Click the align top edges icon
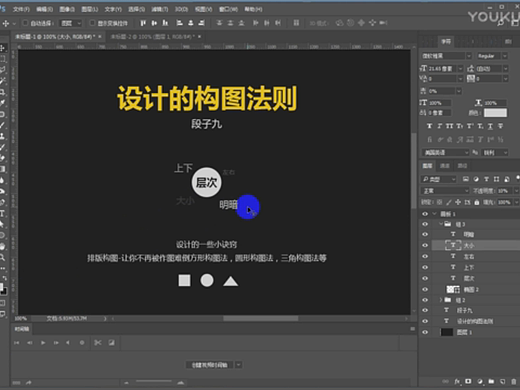The height and width of the screenshot is (390, 520). tap(143, 23)
